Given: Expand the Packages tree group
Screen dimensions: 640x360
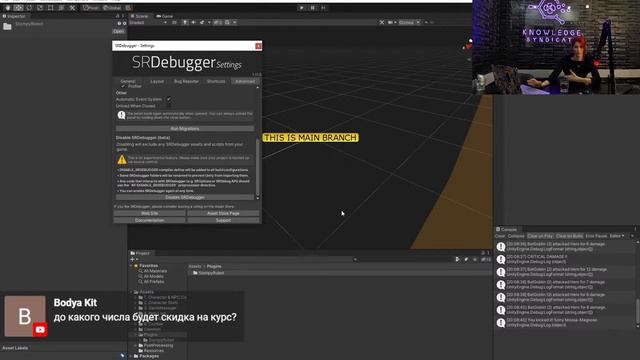Looking at the screenshot, I should 131,356.
